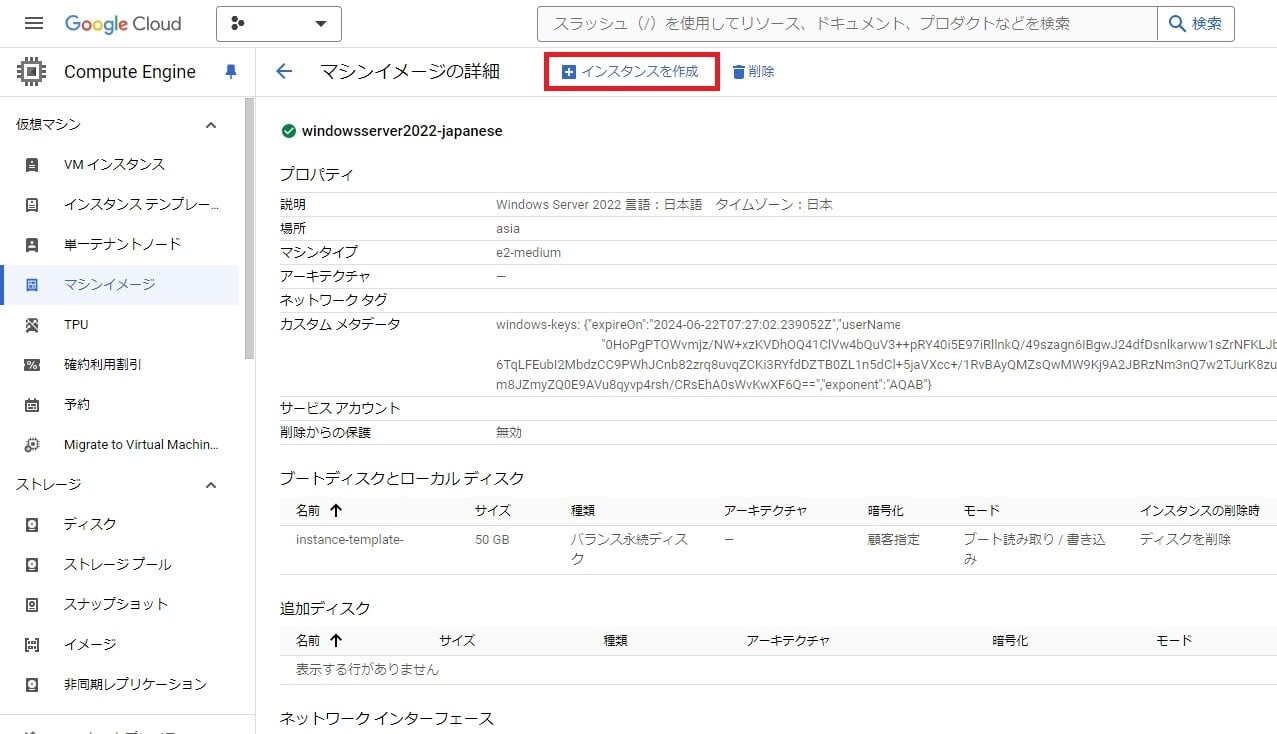The height and width of the screenshot is (734, 1277).
Task: Focus the resource search field
Action: pyautogui.click(x=847, y=24)
